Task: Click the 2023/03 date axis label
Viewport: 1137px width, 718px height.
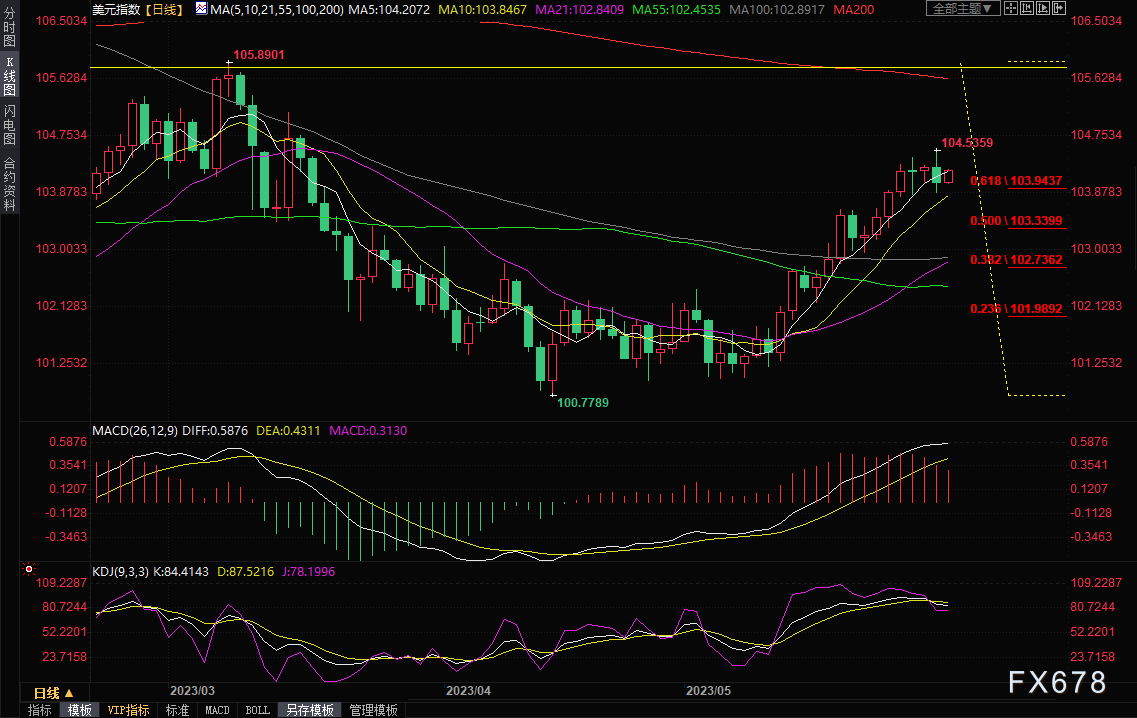Action: pos(192,690)
